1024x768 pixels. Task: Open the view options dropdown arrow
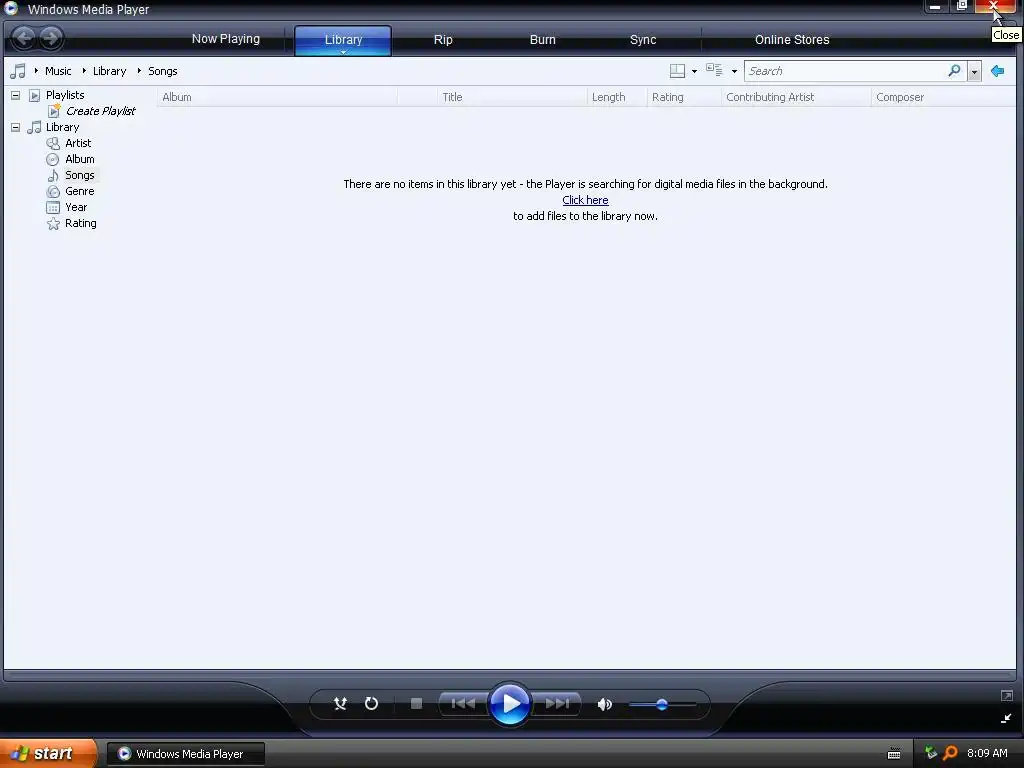(x=734, y=71)
